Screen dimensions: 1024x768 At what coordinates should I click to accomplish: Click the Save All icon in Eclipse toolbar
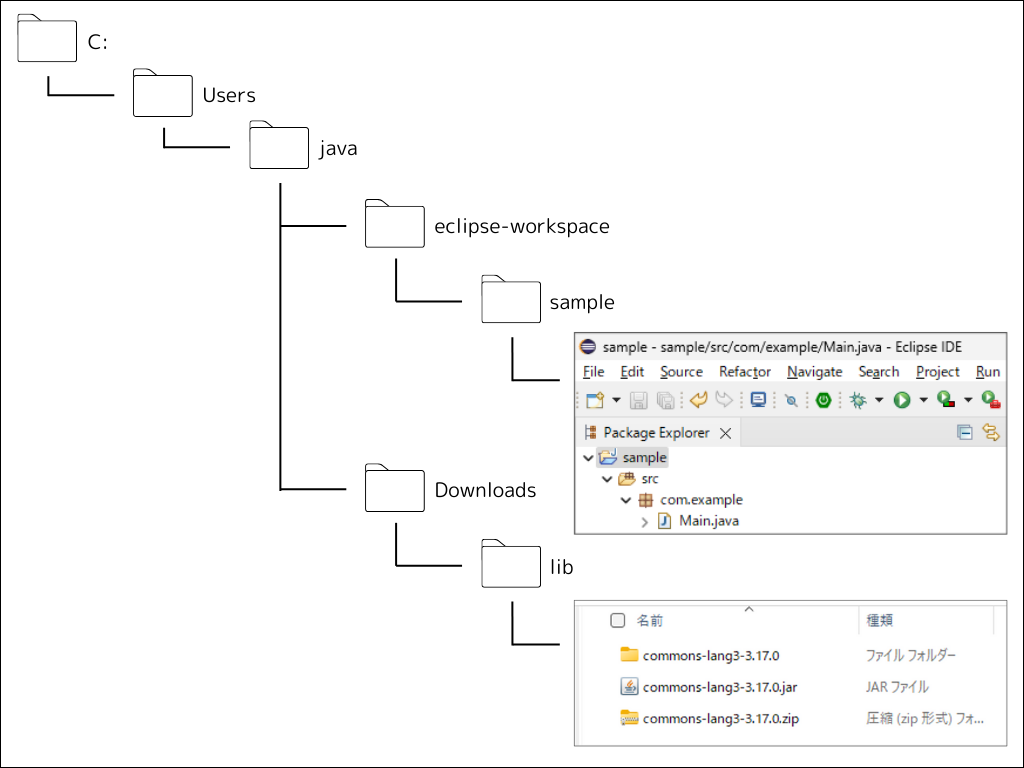coord(665,400)
